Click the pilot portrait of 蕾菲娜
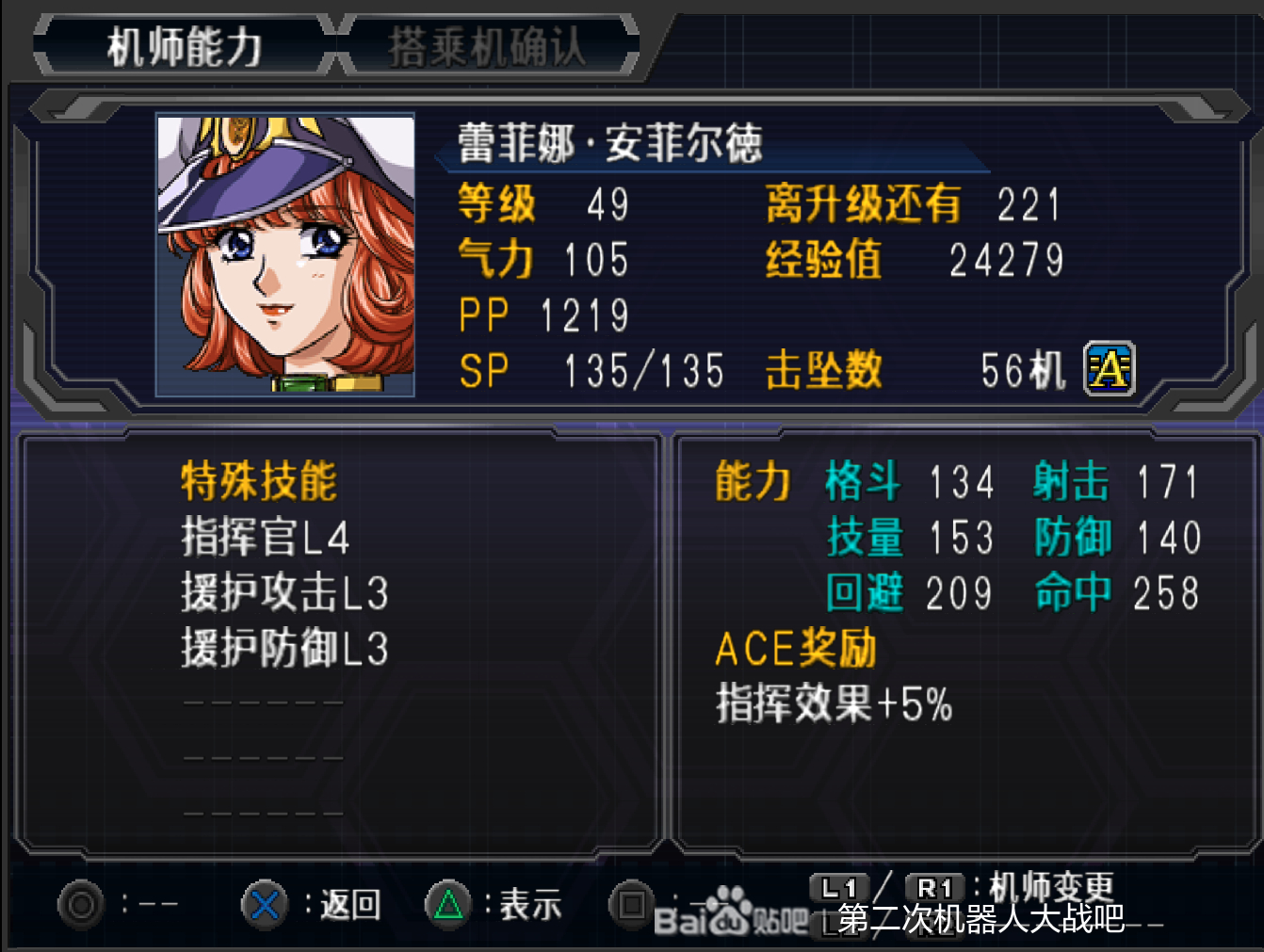 pyautogui.click(x=285, y=254)
